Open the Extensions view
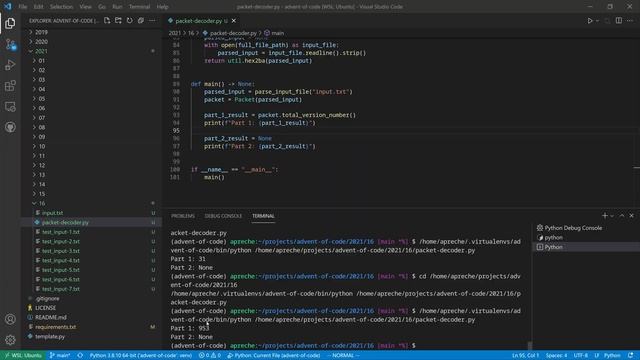The height and width of the screenshot is (360, 640). pyautogui.click(x=10, y=86)
